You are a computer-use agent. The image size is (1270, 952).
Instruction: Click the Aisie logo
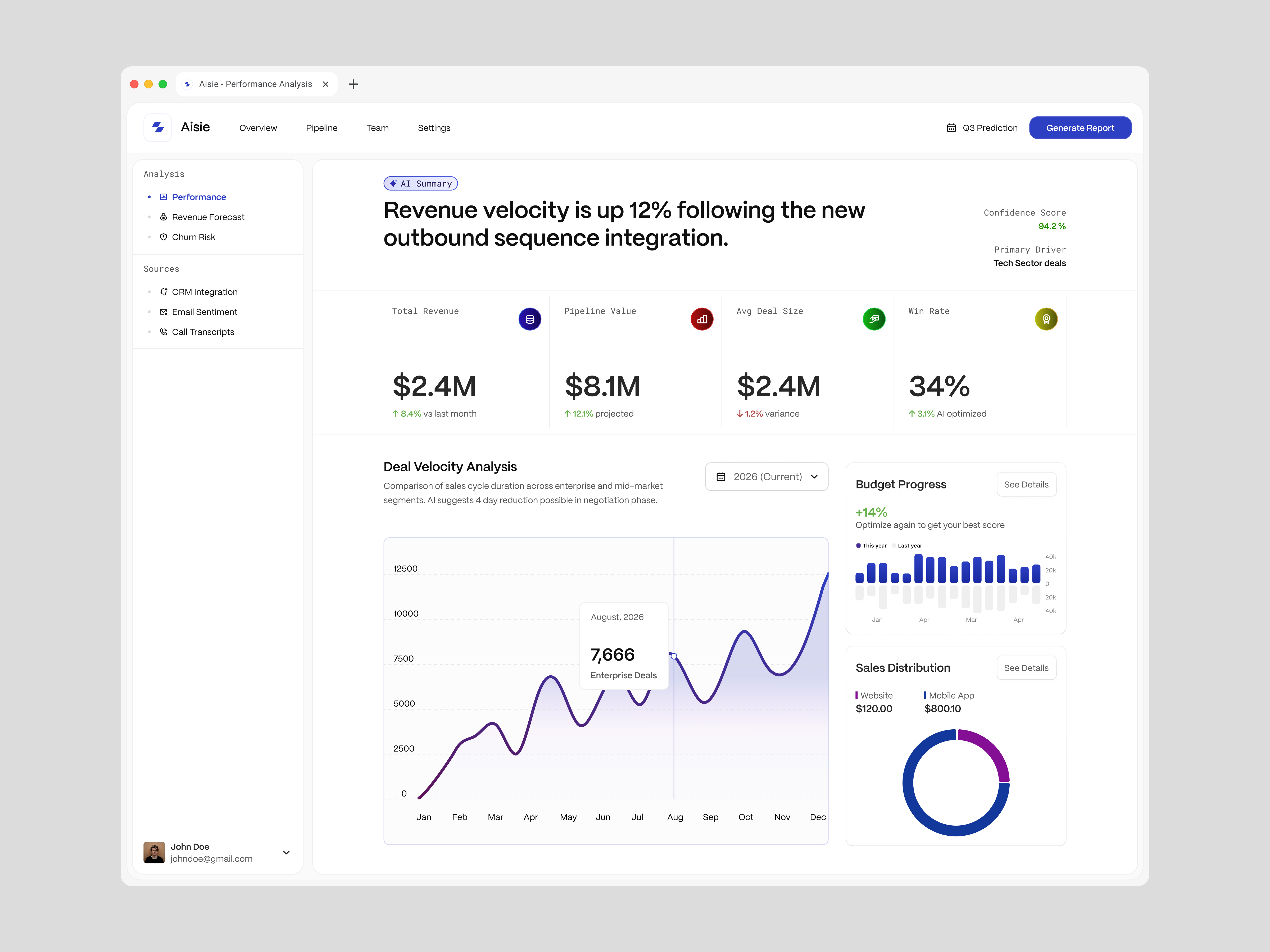coord(158,127)
